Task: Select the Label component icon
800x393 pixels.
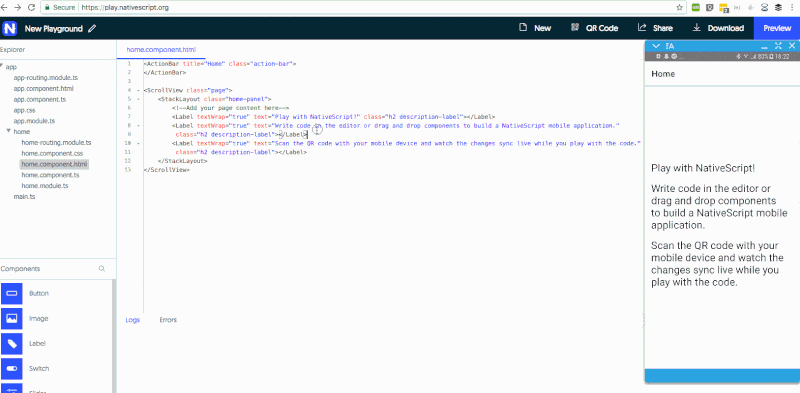Action: coord(11,343)
